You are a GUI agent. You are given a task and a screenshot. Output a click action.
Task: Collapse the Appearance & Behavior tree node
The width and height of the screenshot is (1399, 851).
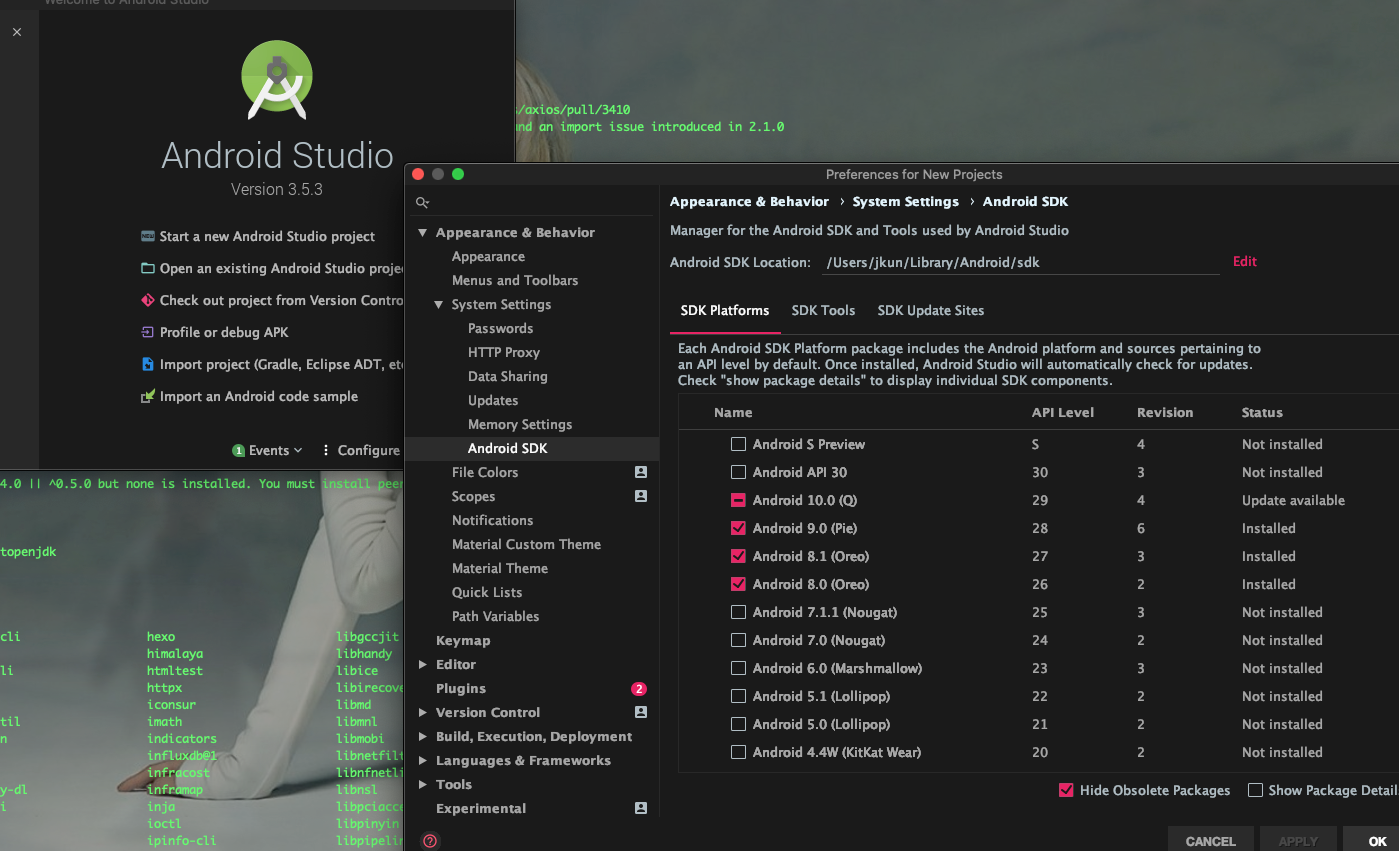coord(423,232)
